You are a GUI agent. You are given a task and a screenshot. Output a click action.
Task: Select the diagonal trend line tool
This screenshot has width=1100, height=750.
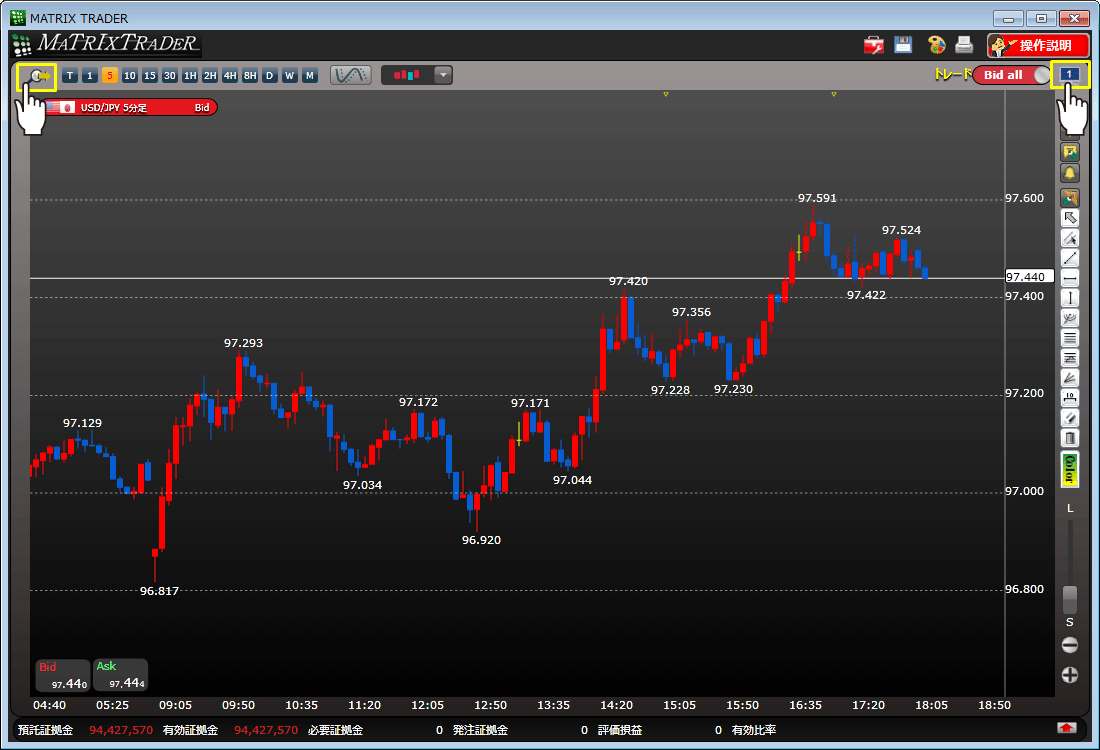[1070, 258]
